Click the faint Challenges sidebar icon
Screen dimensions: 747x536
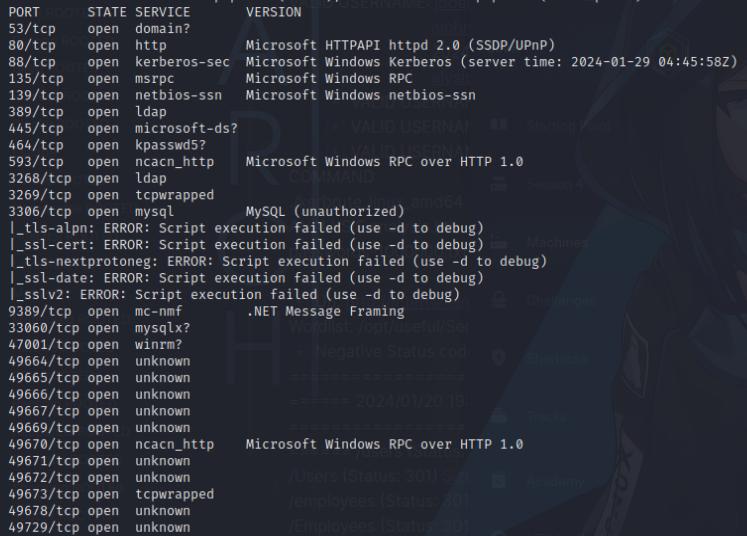pos(499,300)
